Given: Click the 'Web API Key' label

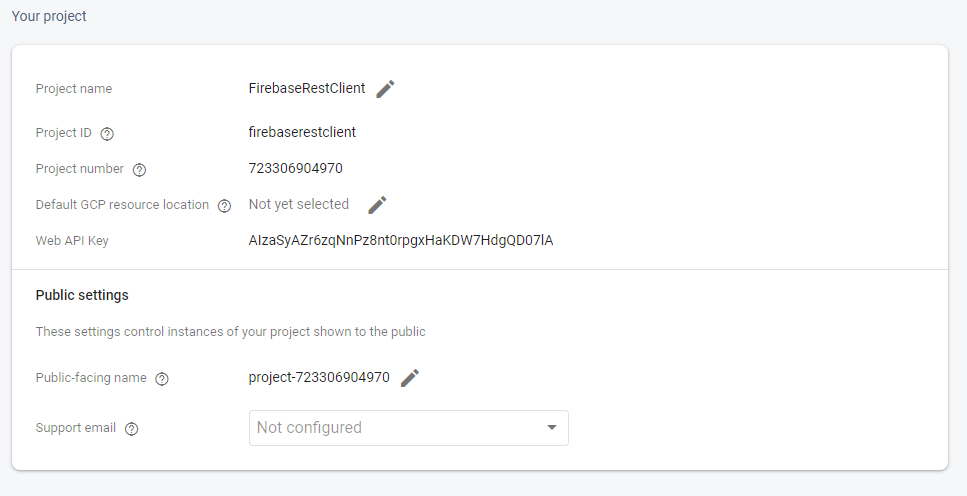Looking at the screenshot, I should point(71,241).
